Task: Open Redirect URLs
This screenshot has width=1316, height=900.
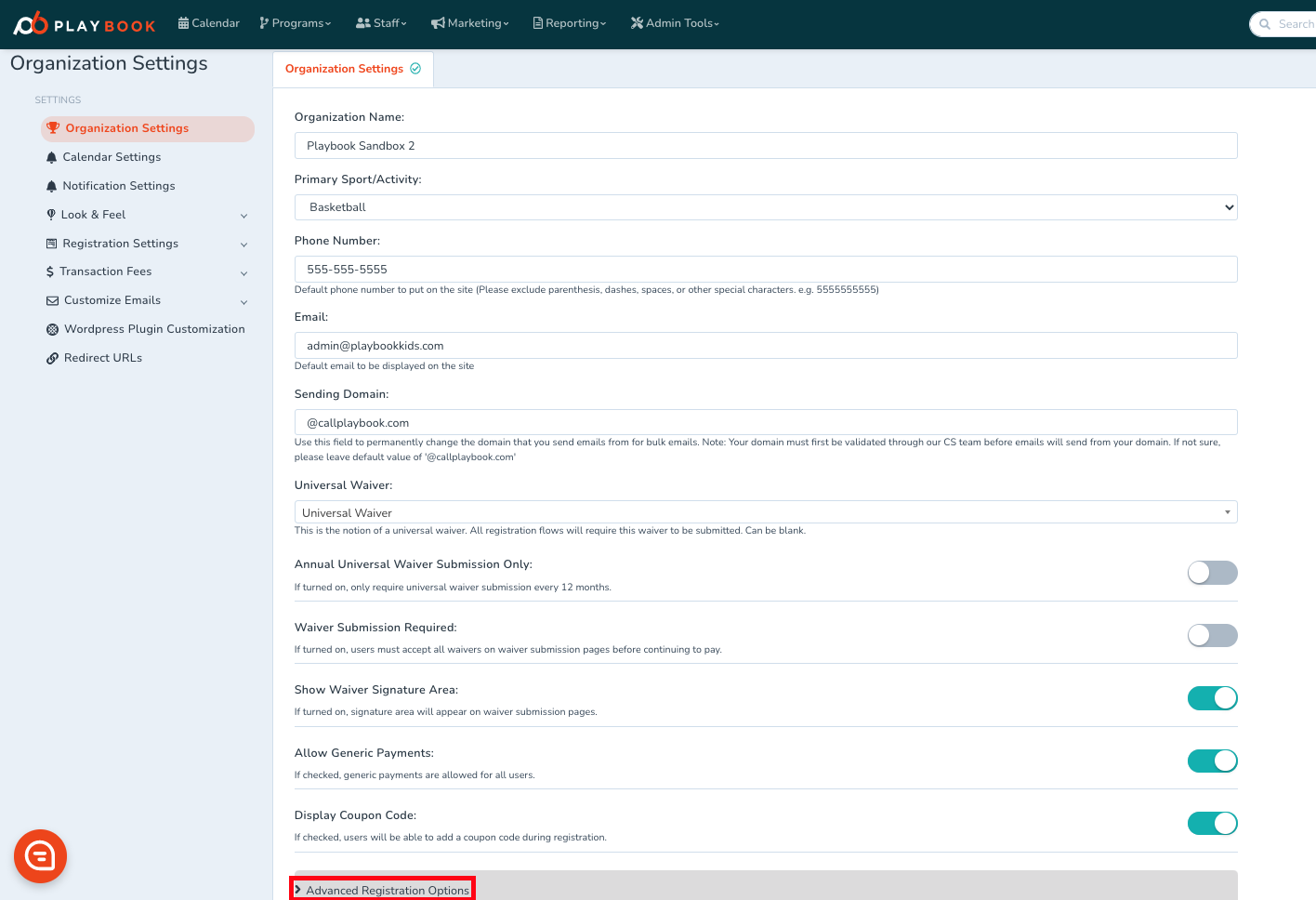Action: pos(103,358)
